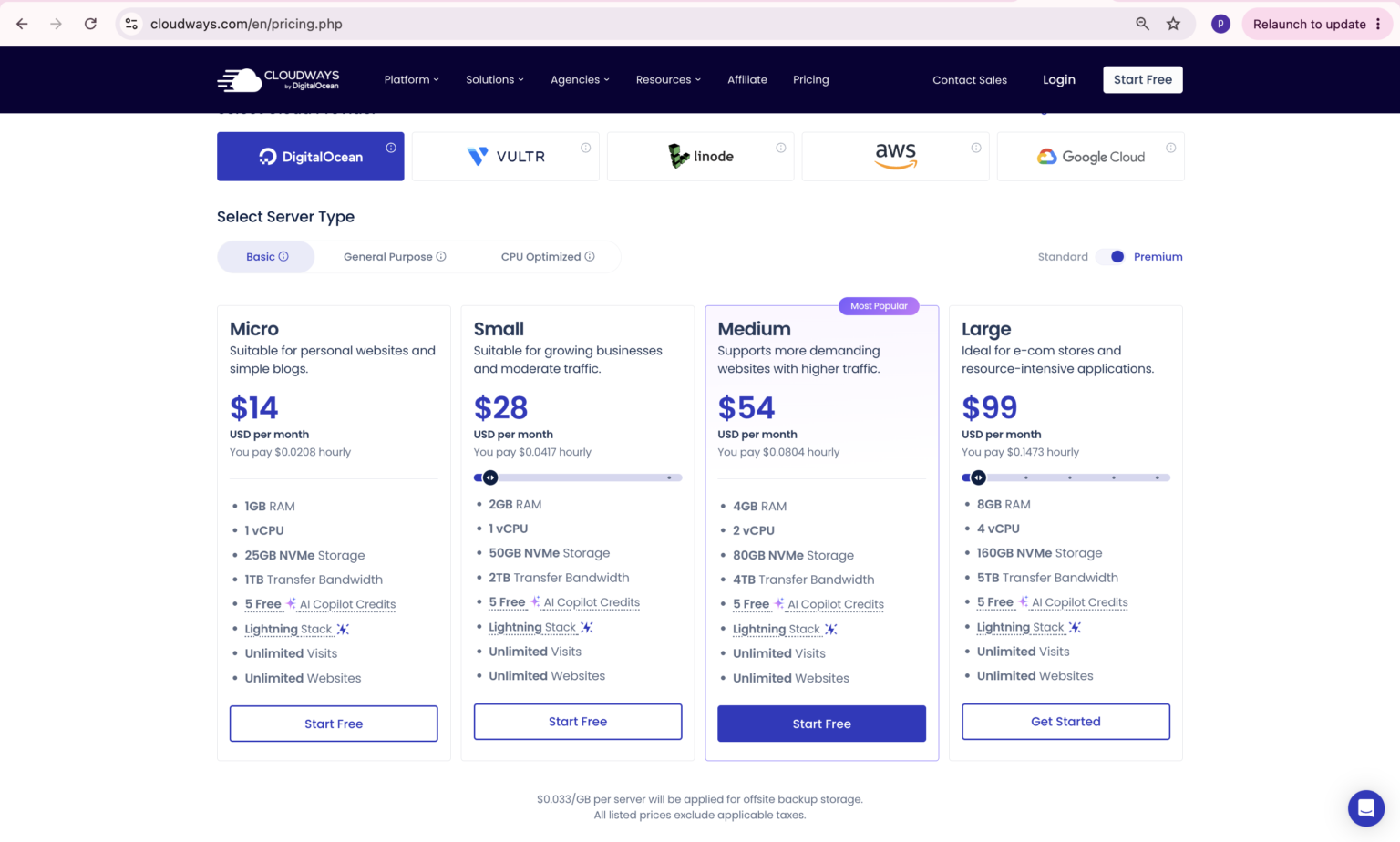Viewport: 1400px width, 842px height.
Task: Open the Pricing nav item
Action: 811,80
